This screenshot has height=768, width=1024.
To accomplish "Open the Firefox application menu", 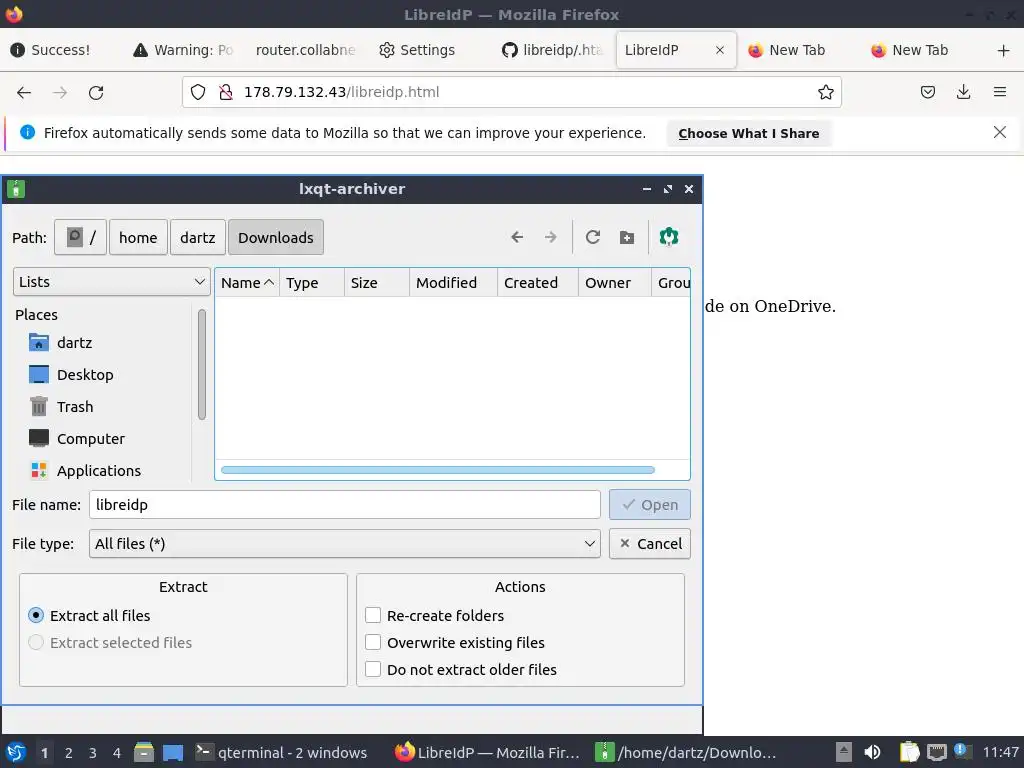I will click(x=999, y=92).
